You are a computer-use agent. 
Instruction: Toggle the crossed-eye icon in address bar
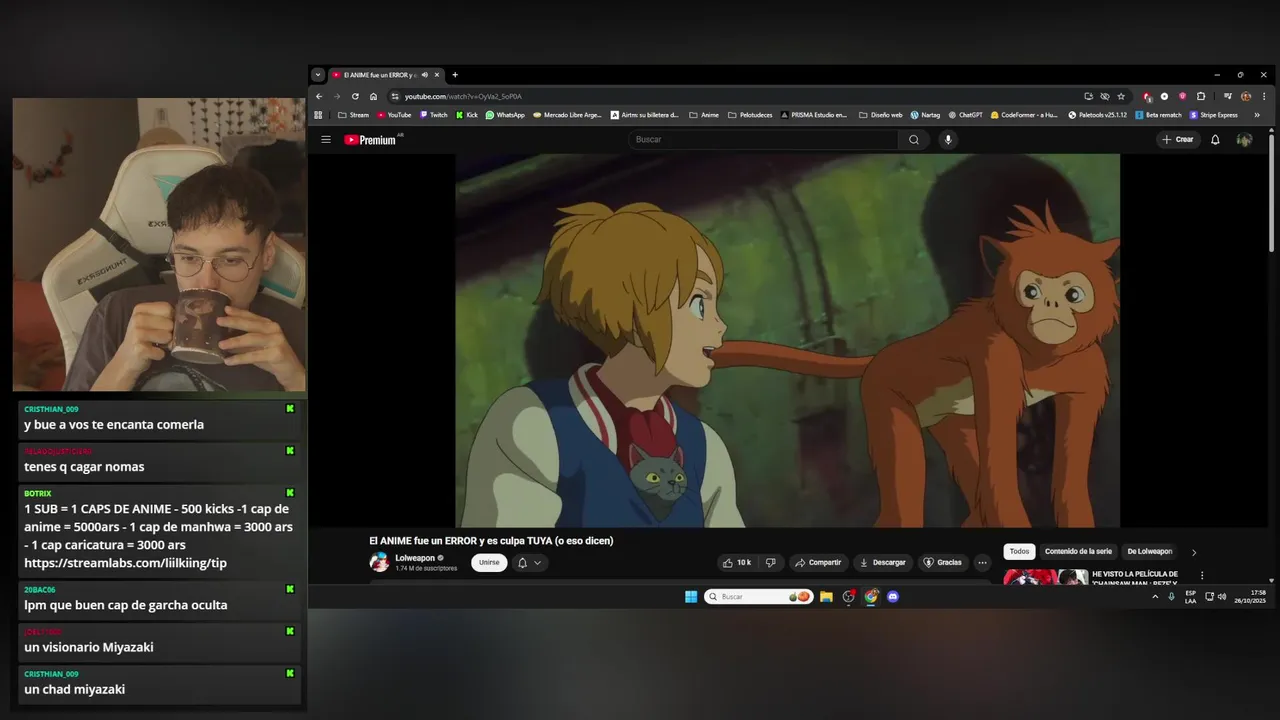[x=1105, y=96]
